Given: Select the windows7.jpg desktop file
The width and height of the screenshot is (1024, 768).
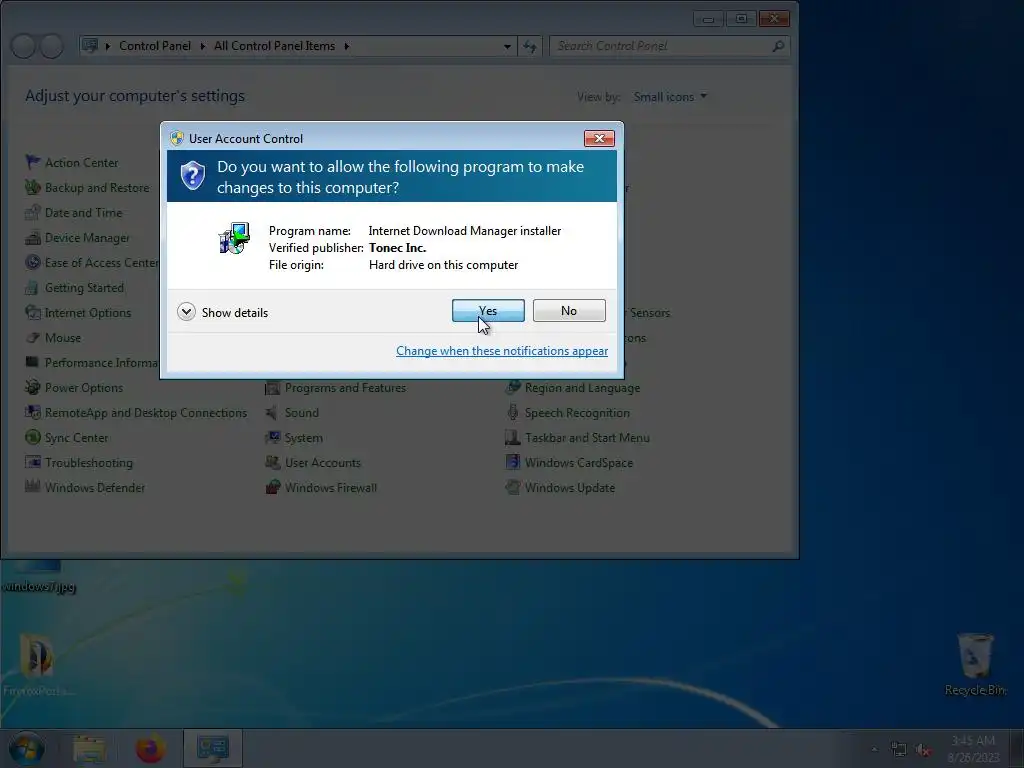Looking at the screenshot, I should point(38,577).
